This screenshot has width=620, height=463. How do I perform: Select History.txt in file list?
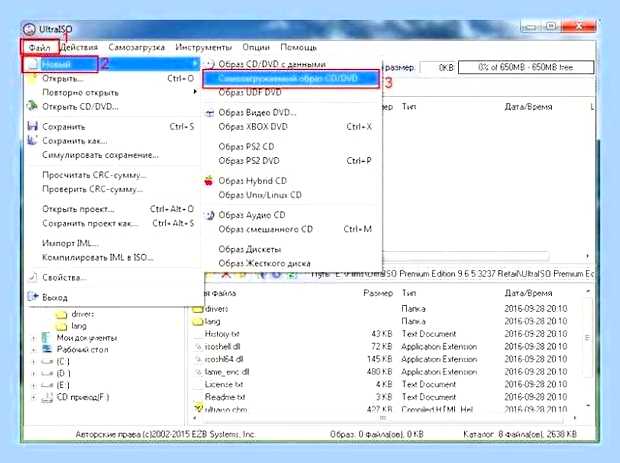pos(222,334)
